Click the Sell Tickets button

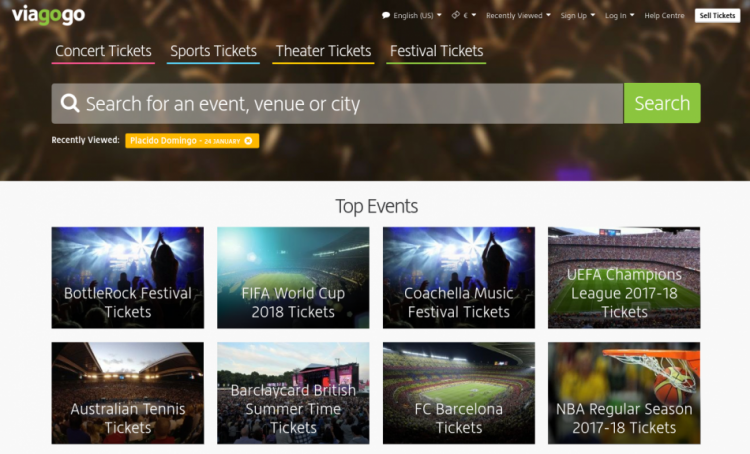(x=717, y=16)
